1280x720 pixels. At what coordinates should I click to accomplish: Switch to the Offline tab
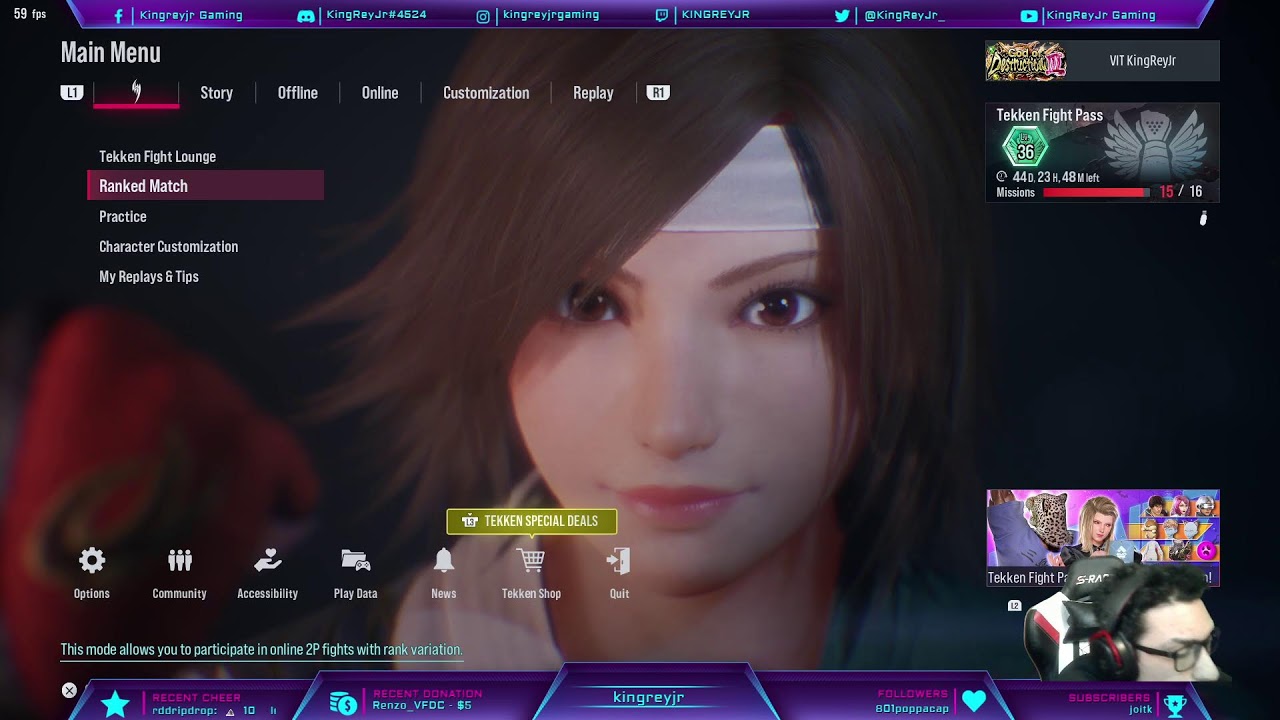(x=298, y=93)
